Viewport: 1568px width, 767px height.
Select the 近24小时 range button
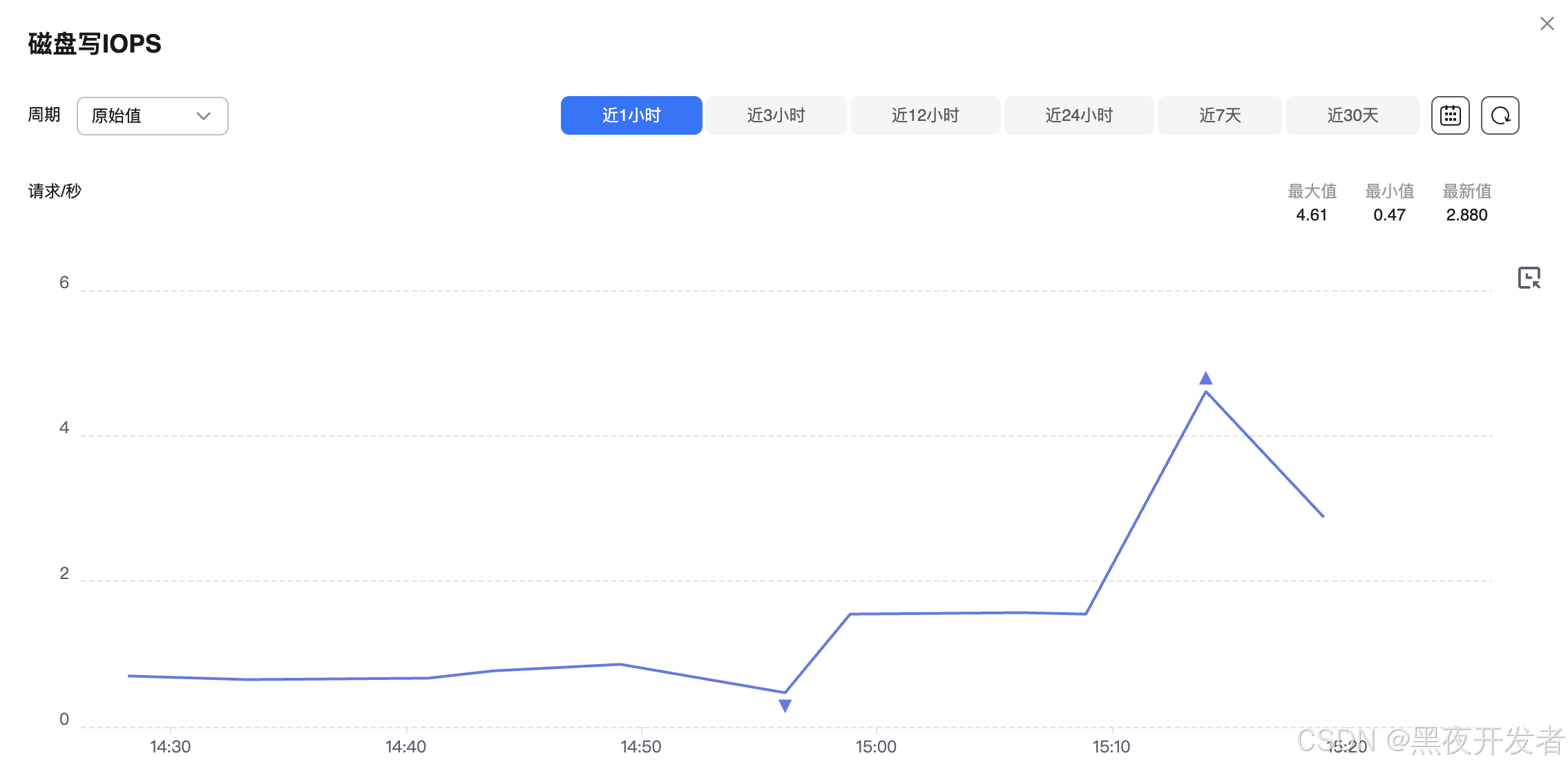coord(1079,115)
